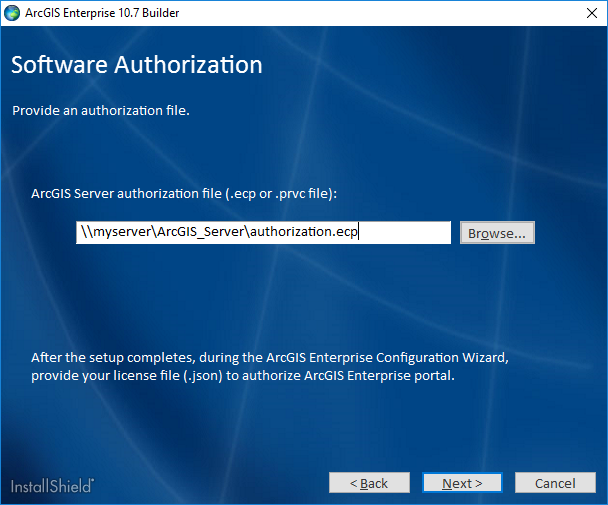Click "Provide an authorization file." text
The height and width of the screenshot is (505, 608).
101,110
